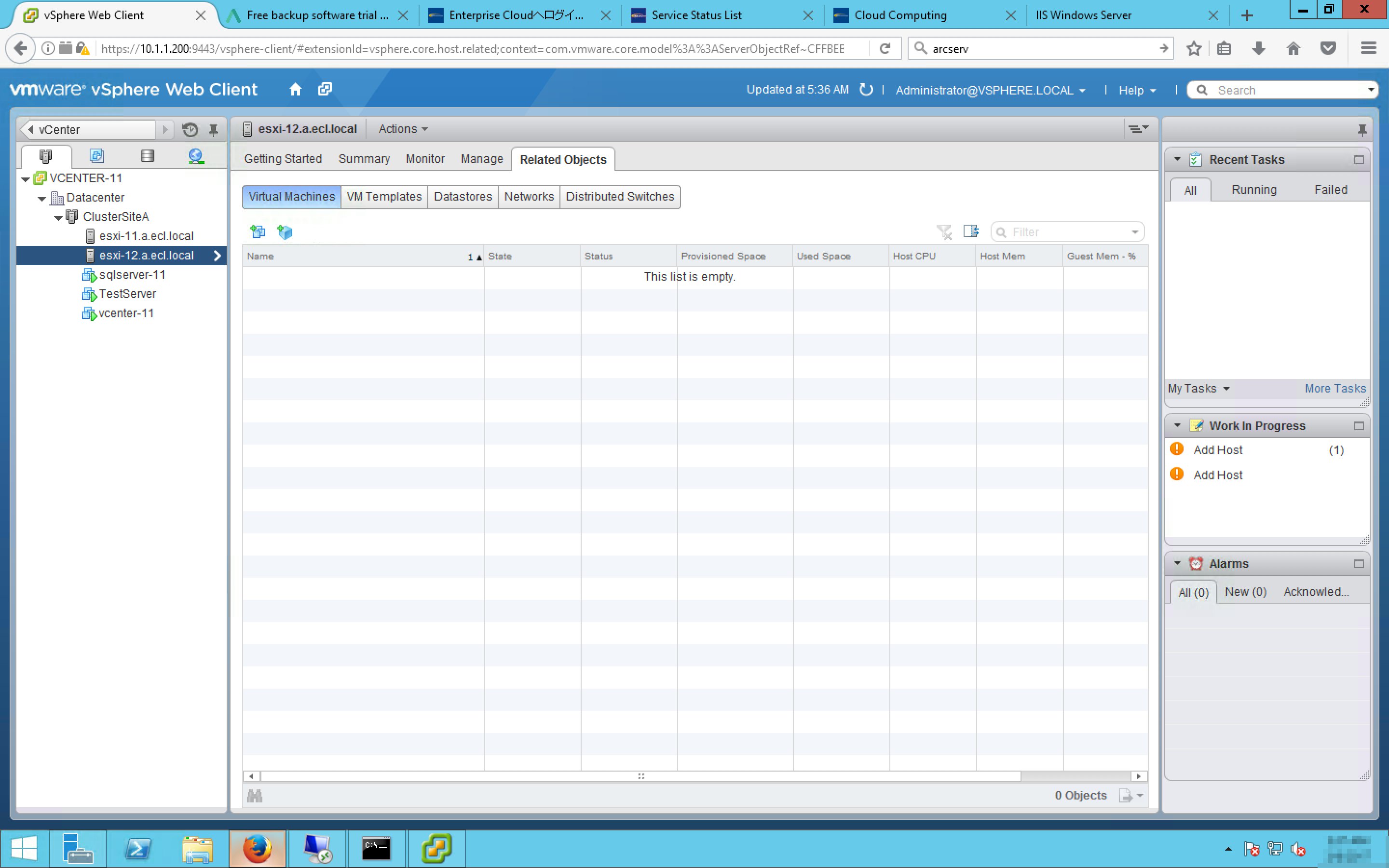Click the virtual machine Filter field

click(x=1068, y=232)
